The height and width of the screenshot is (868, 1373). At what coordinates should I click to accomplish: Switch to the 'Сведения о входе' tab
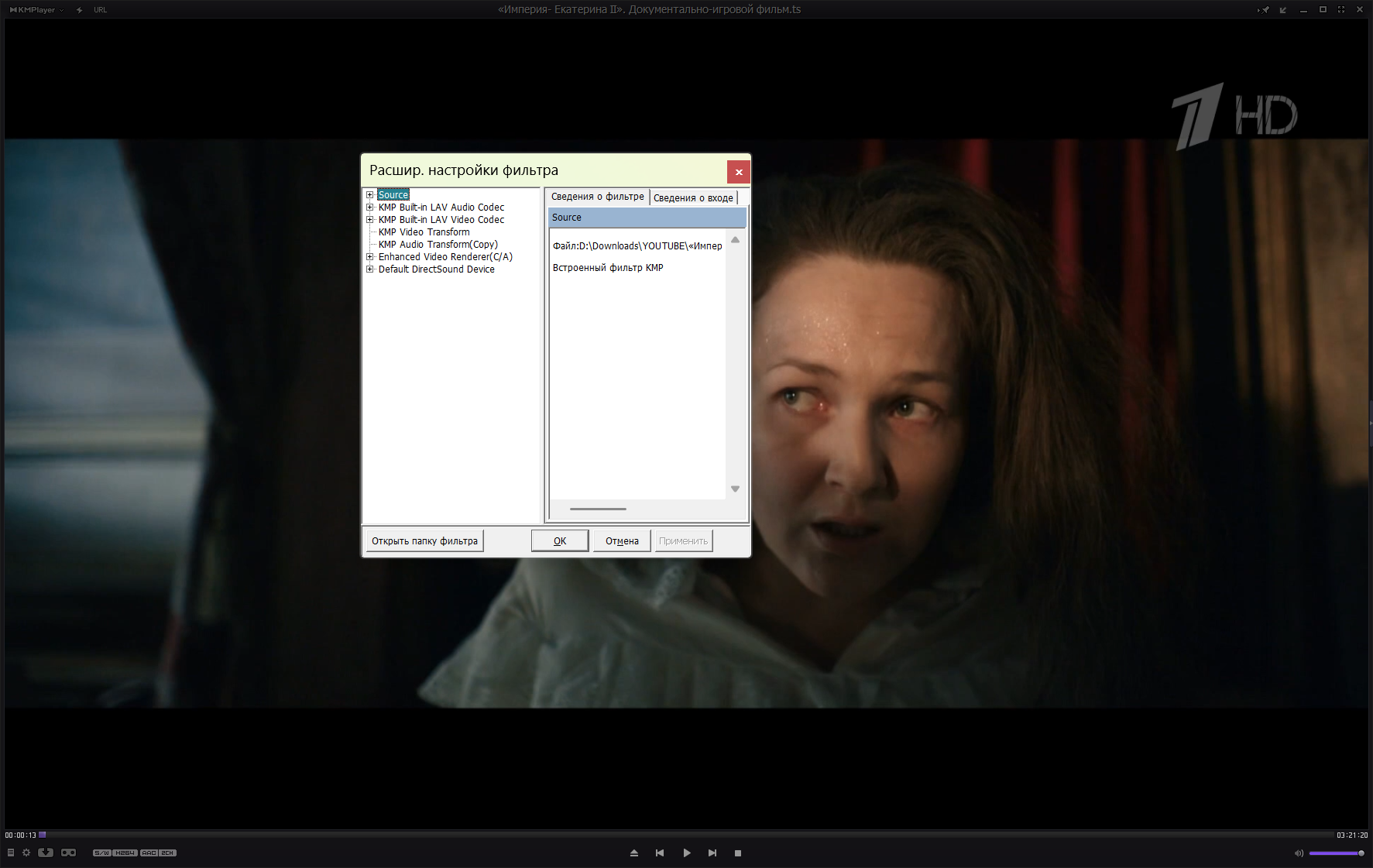[x=693, y=198]
